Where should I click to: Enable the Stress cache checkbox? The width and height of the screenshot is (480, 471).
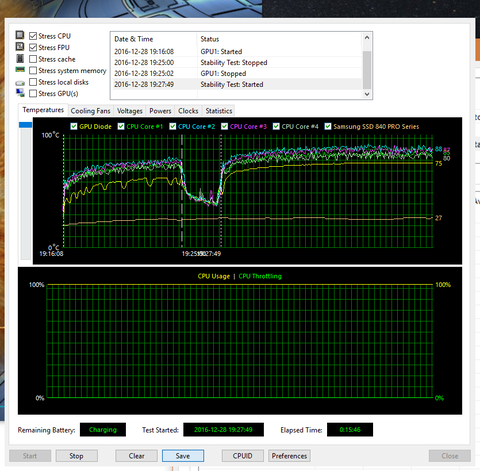tap(33, 59)
